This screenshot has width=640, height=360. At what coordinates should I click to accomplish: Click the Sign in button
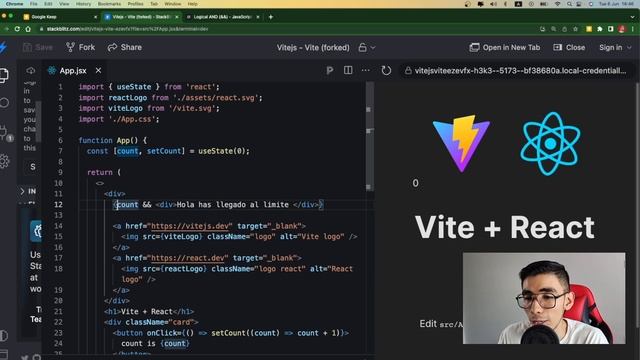[611, 48]
